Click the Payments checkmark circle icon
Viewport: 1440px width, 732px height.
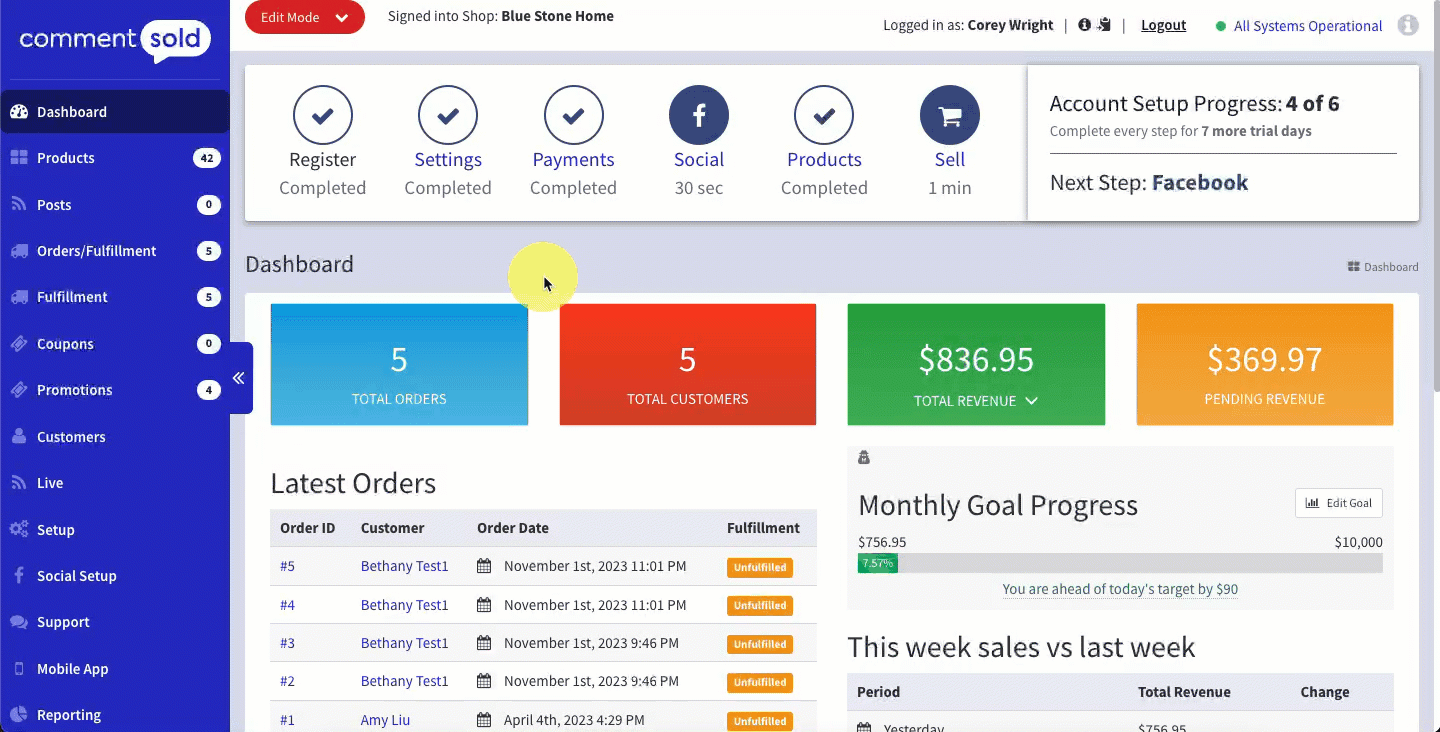(573, 116)
